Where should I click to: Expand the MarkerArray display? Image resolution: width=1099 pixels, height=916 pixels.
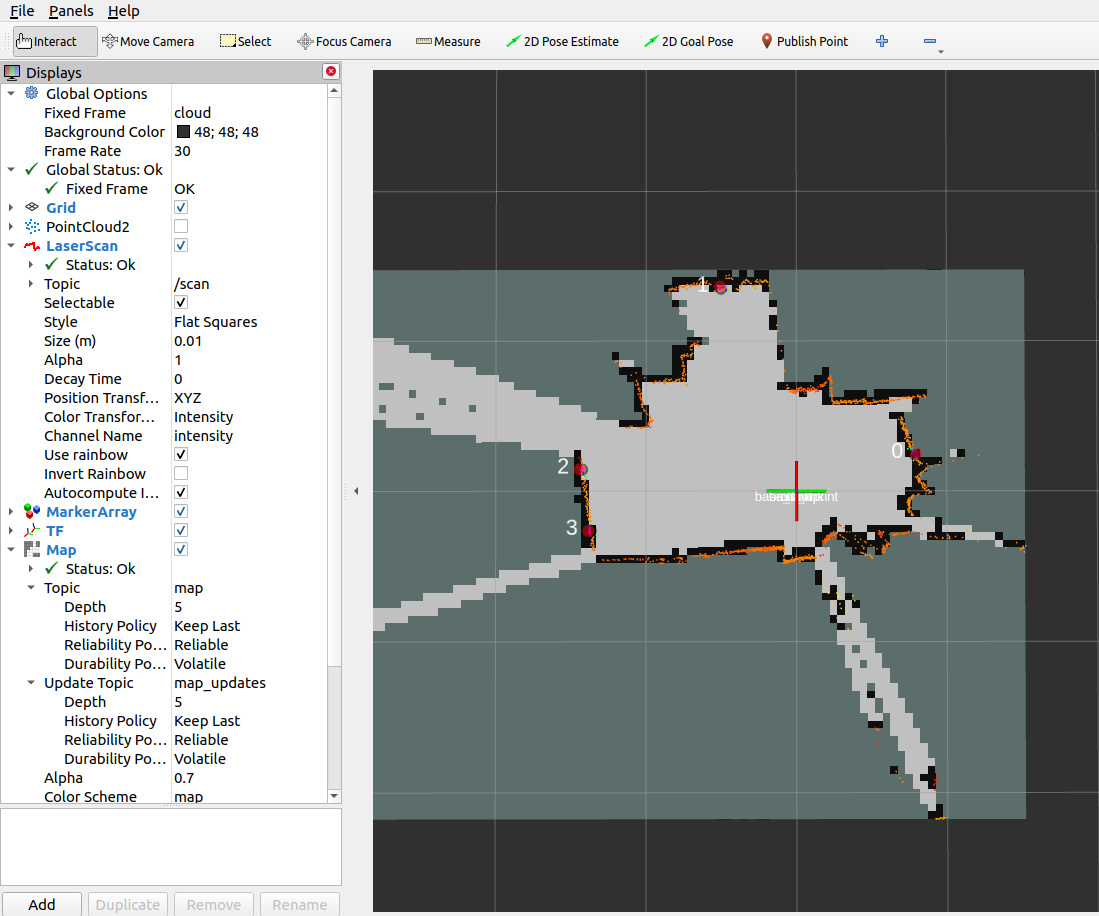pos(11,511)
